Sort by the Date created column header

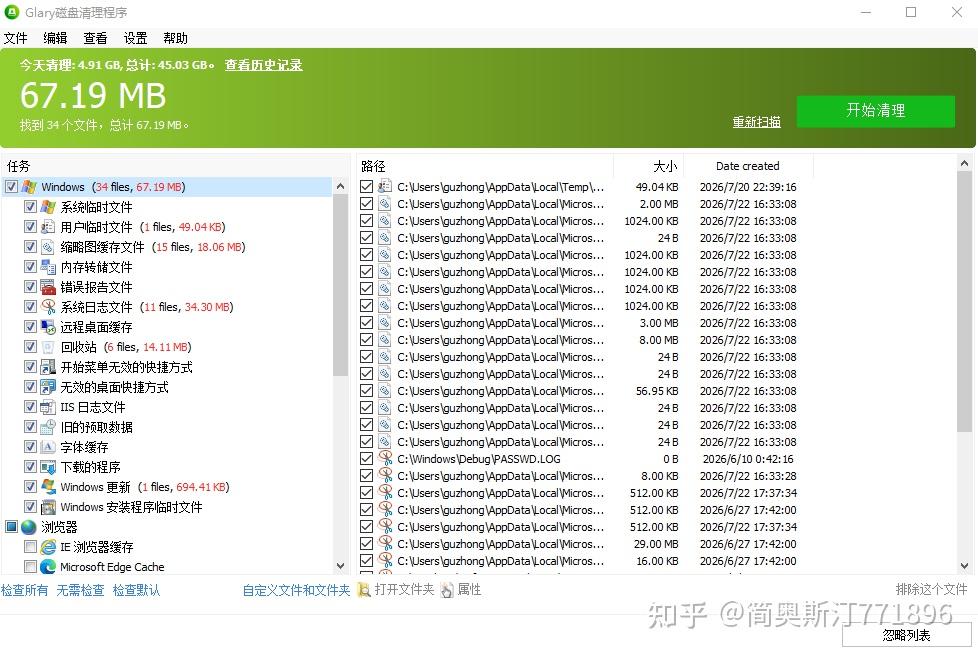click(x=748, y=166)
